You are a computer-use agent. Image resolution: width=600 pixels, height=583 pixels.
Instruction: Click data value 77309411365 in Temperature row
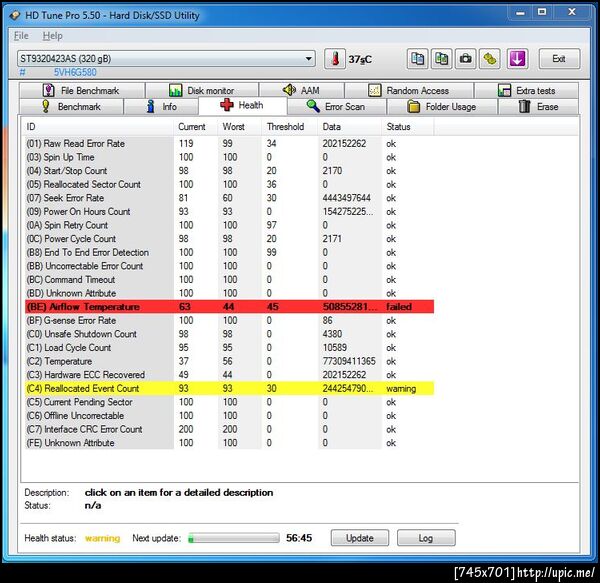pyautogui.click(x=349, y=361)
